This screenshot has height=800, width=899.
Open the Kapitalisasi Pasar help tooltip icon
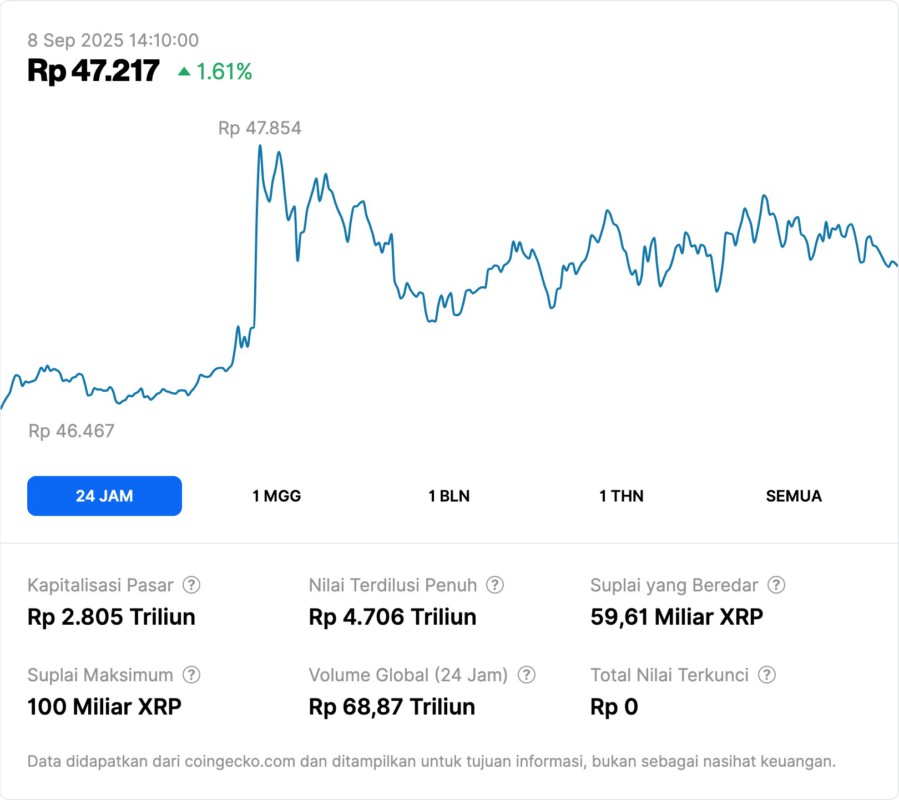192,585
